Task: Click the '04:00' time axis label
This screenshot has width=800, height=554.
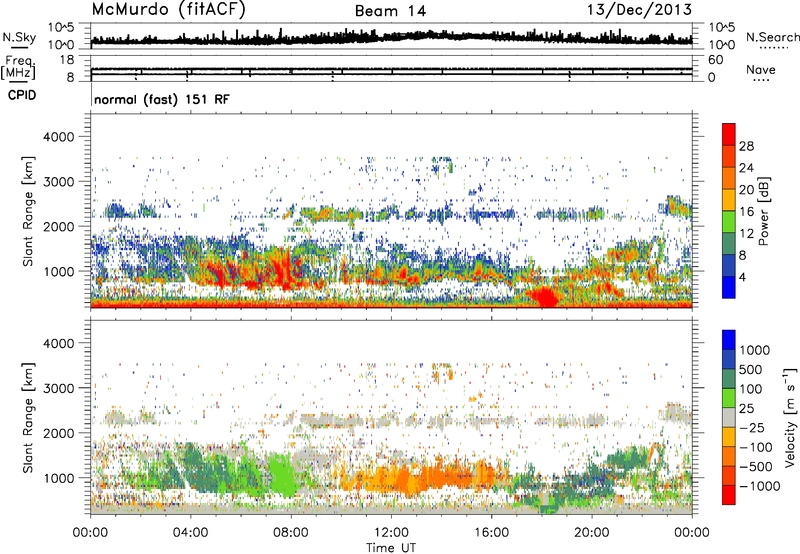Action: click(191, 533)
